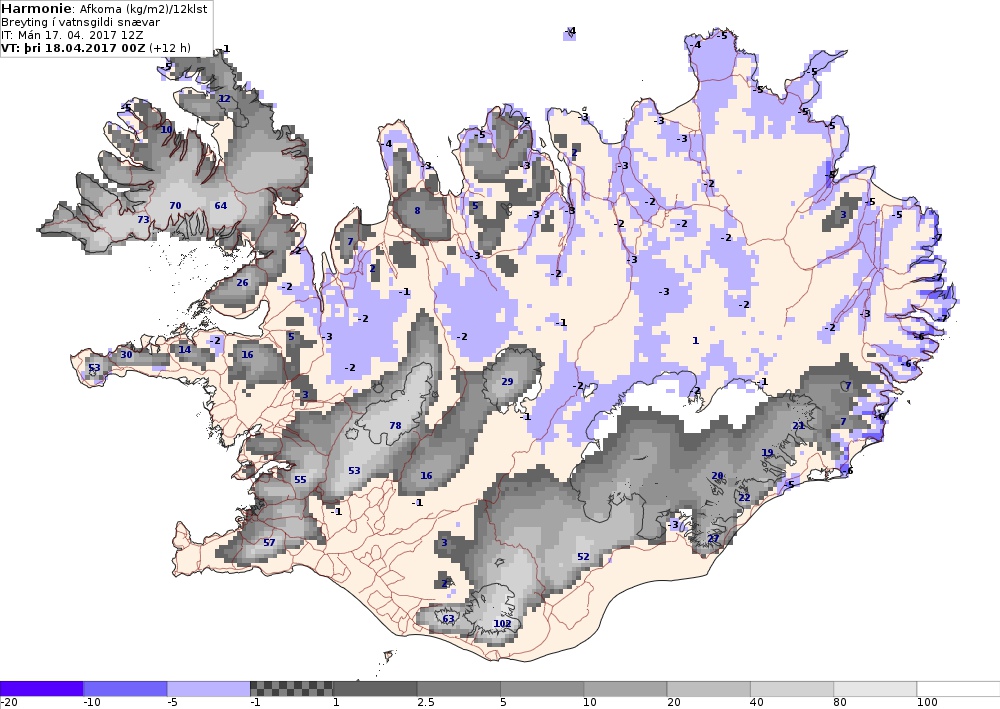Click the map value 19 in the southeast

(767, 453)
